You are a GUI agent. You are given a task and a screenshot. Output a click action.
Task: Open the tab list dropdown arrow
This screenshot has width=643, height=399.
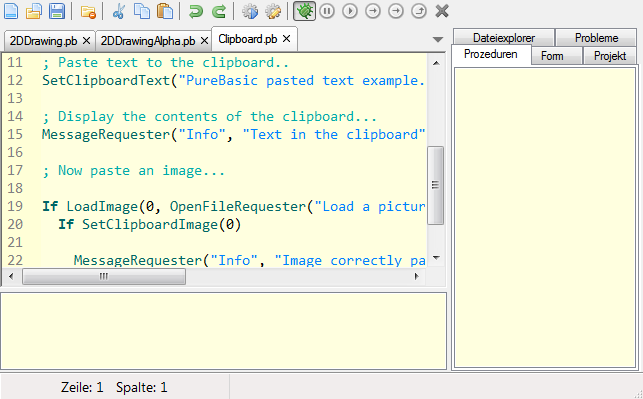[438, 39]
